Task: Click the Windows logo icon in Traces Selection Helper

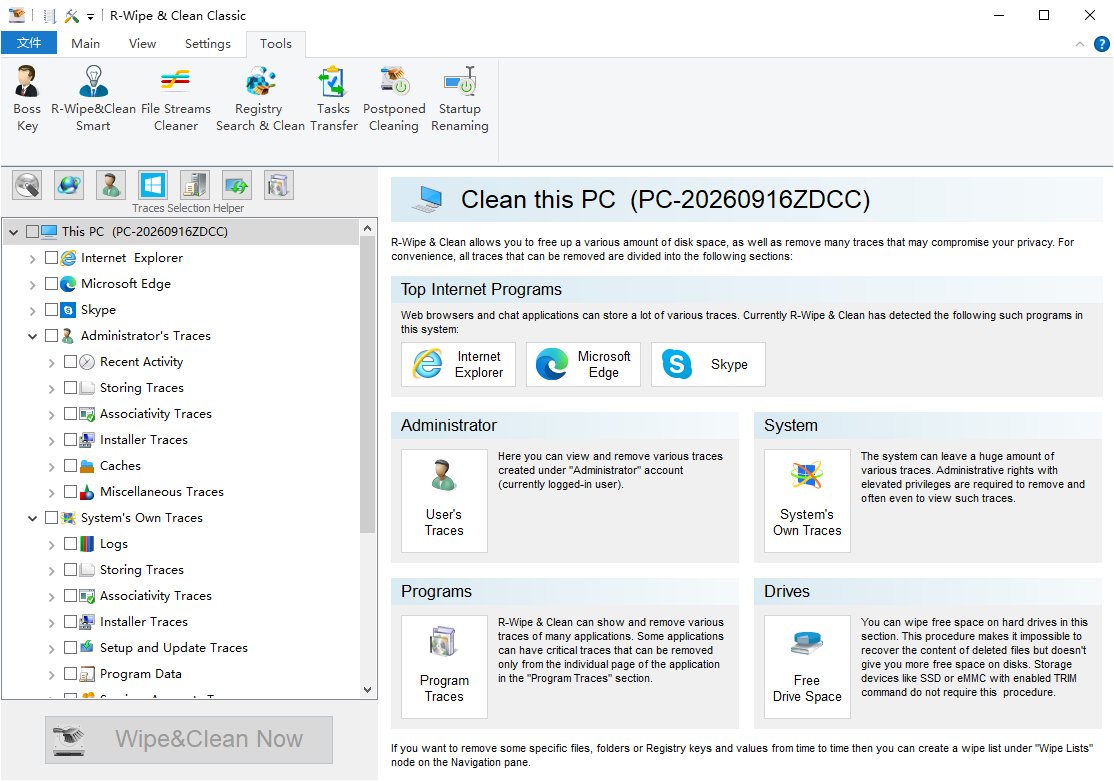Action: click(x=153, y=185)
